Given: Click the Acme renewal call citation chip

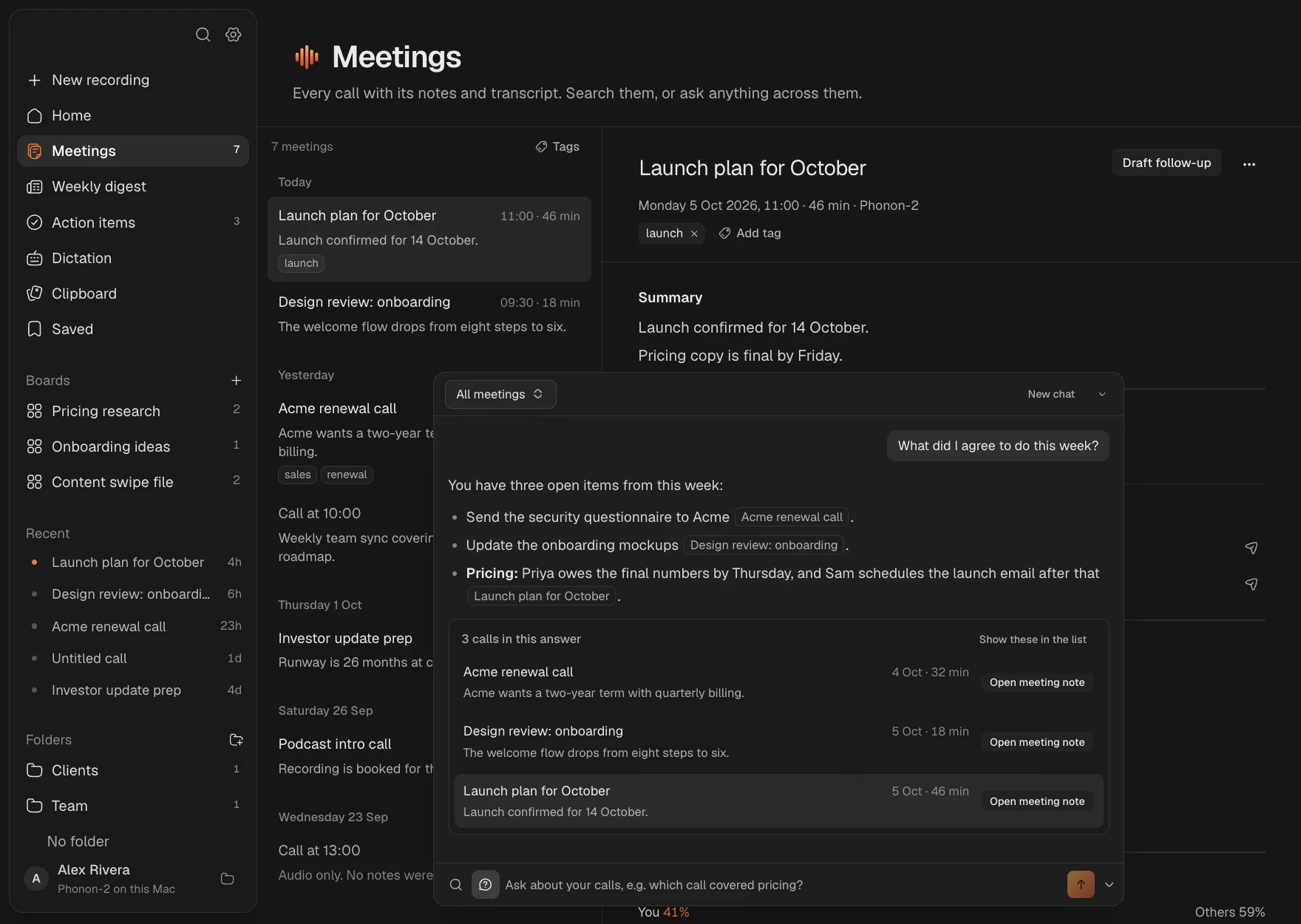Looking at the screenshot, I should tap(792, 517).
